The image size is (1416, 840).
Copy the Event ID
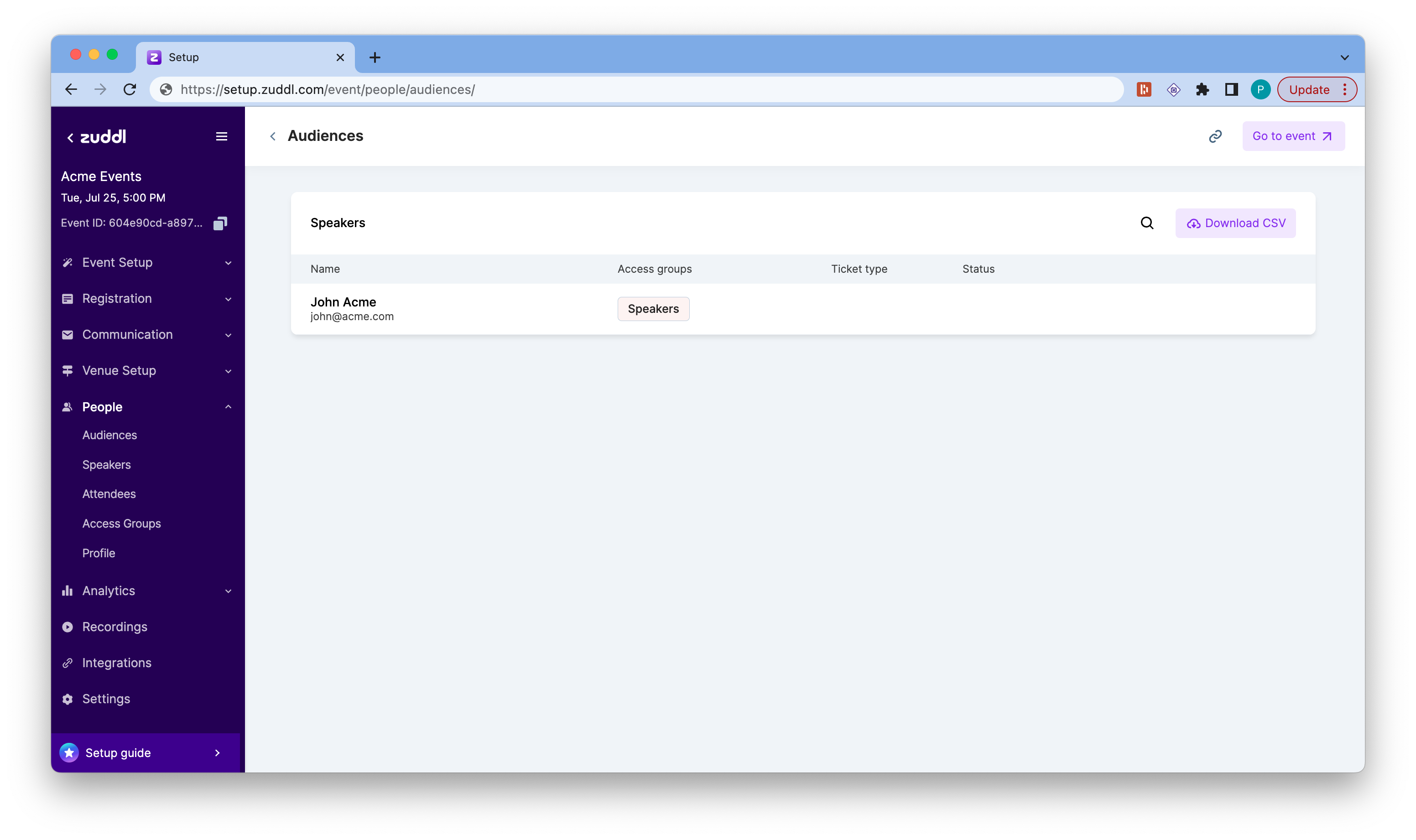pos(220,223)
